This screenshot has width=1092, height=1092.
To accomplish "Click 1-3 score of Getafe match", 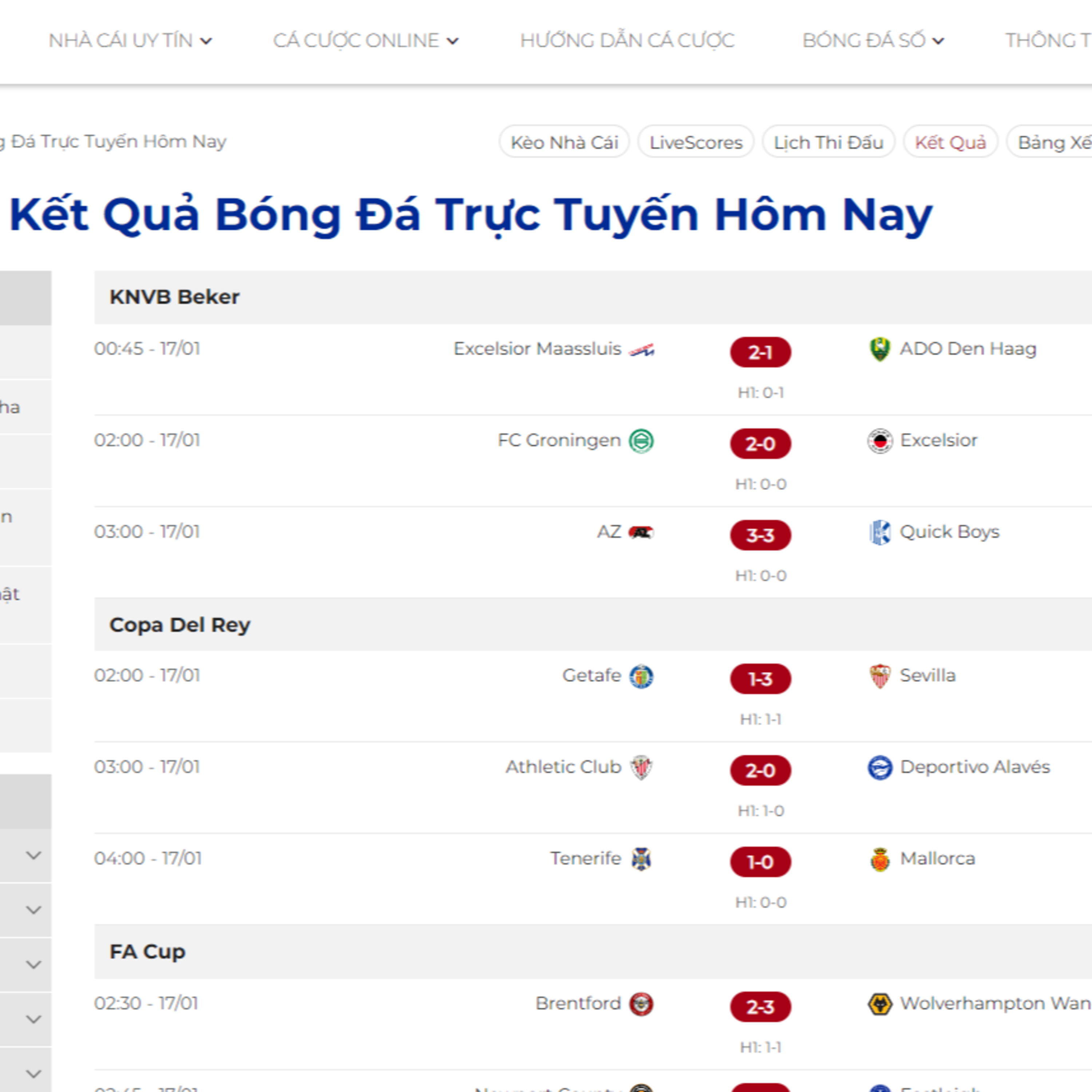I will coord(760,679).
